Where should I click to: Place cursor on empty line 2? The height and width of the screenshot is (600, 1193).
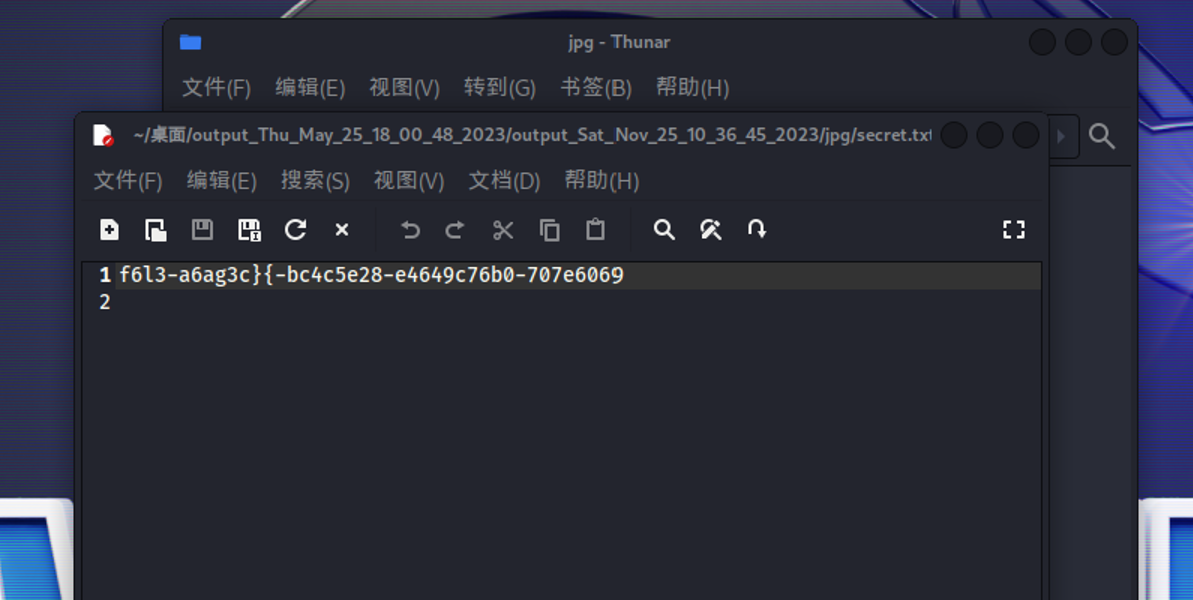coord(578,302)
